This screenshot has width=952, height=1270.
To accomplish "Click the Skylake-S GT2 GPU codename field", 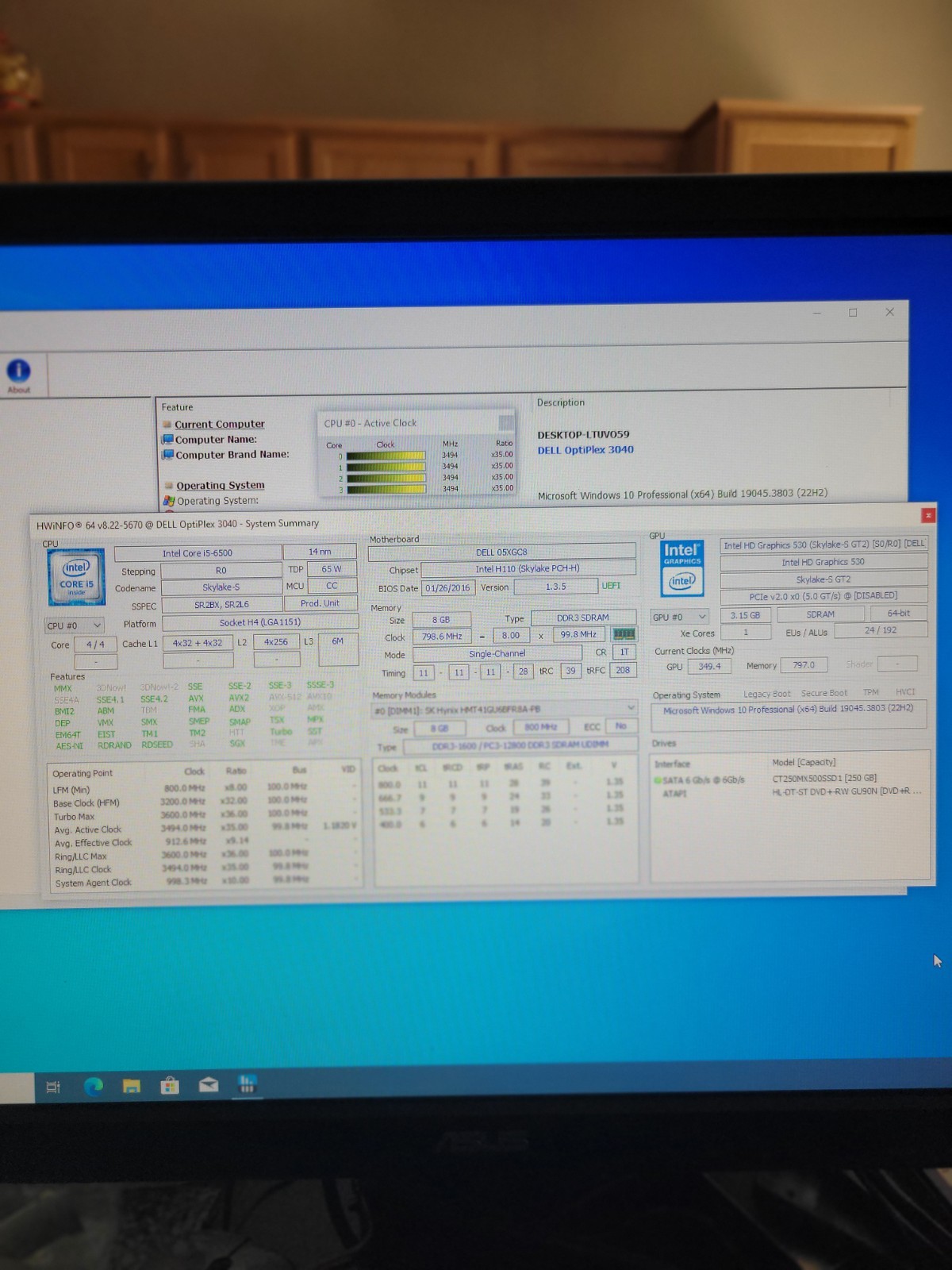I will click(823, 579).
